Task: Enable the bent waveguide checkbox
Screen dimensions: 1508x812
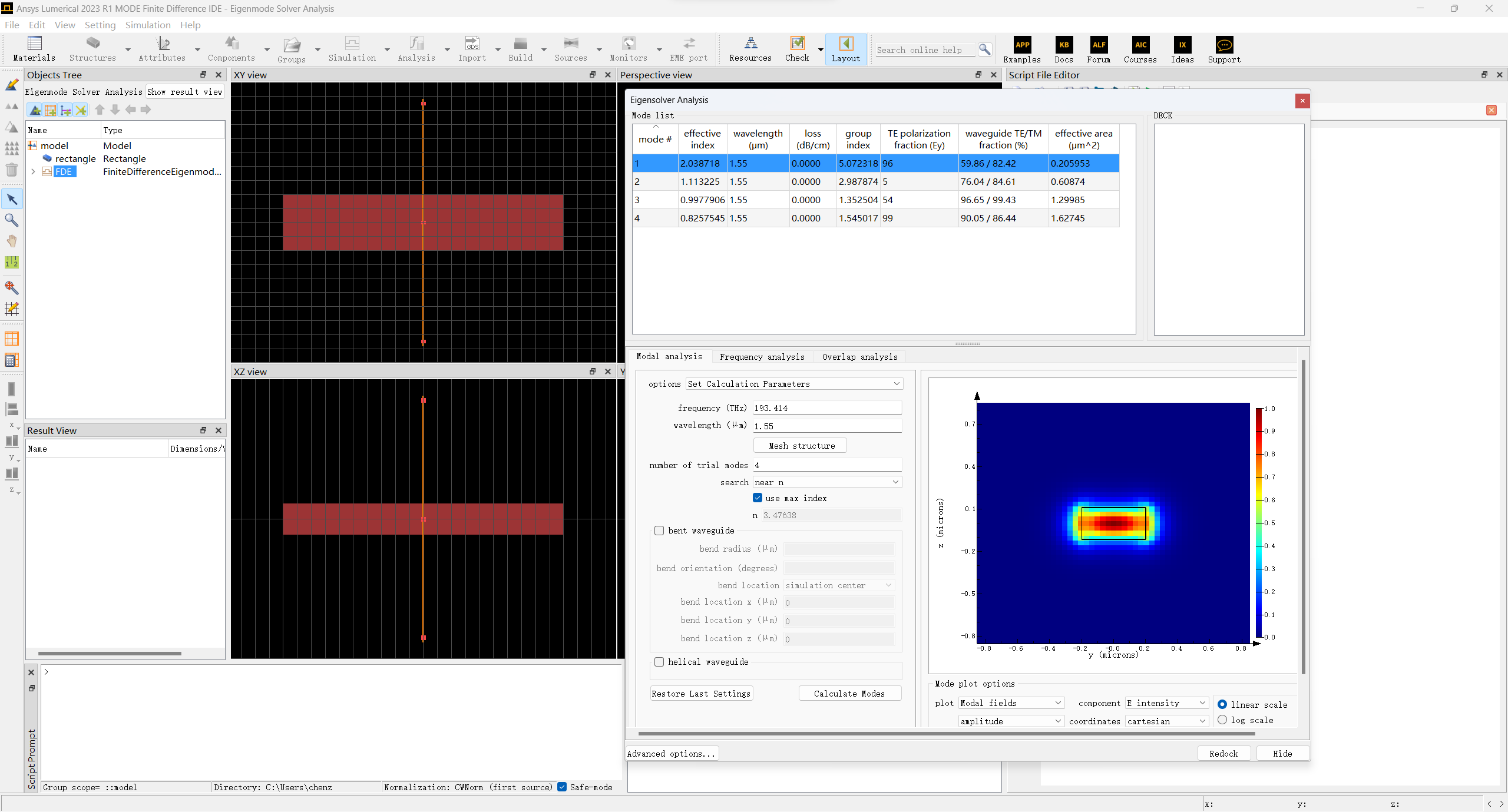Action: click(x=659, y=531)
